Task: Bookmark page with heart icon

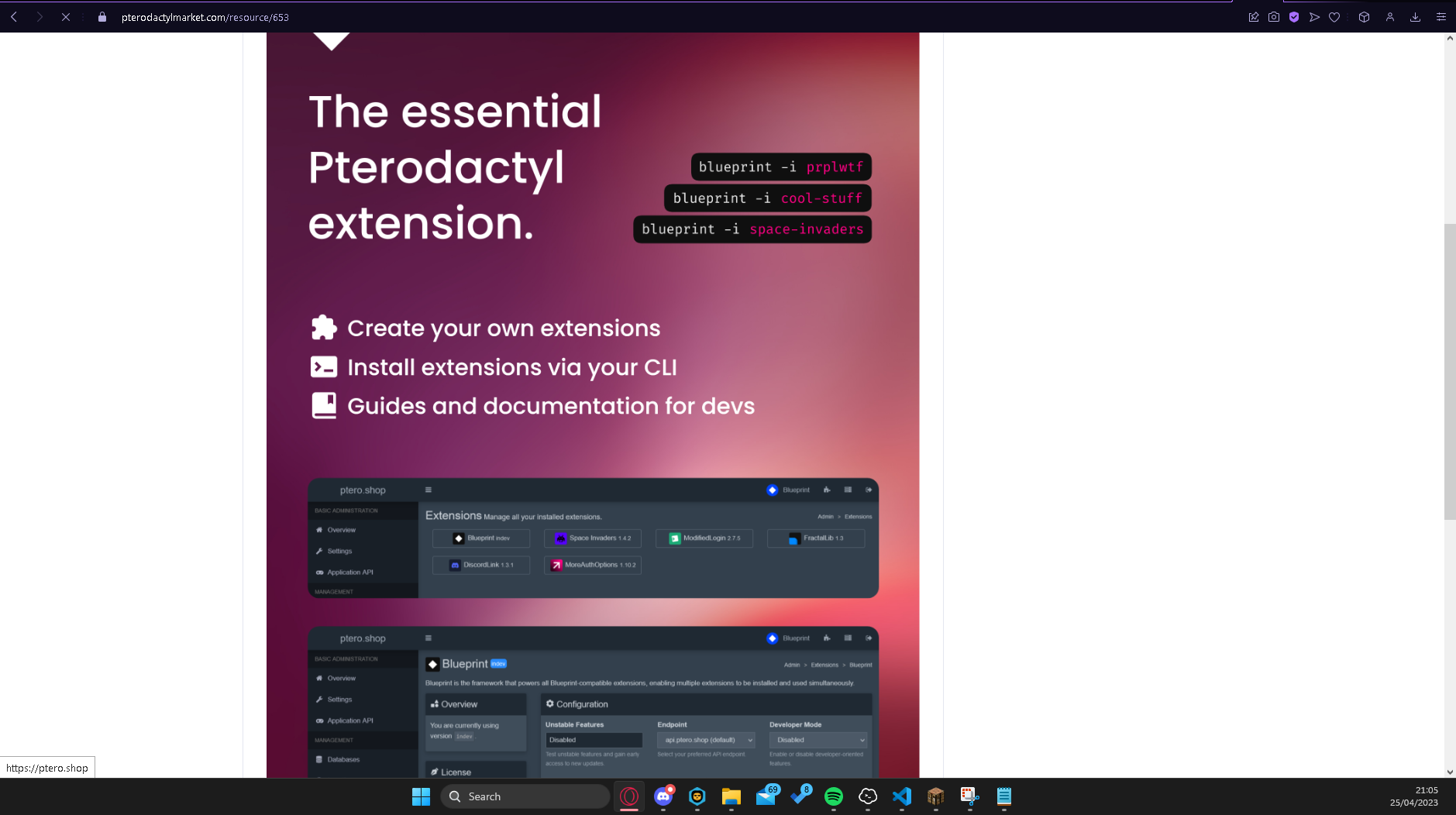Action: pyautogui.click(x=1334, y=16)
